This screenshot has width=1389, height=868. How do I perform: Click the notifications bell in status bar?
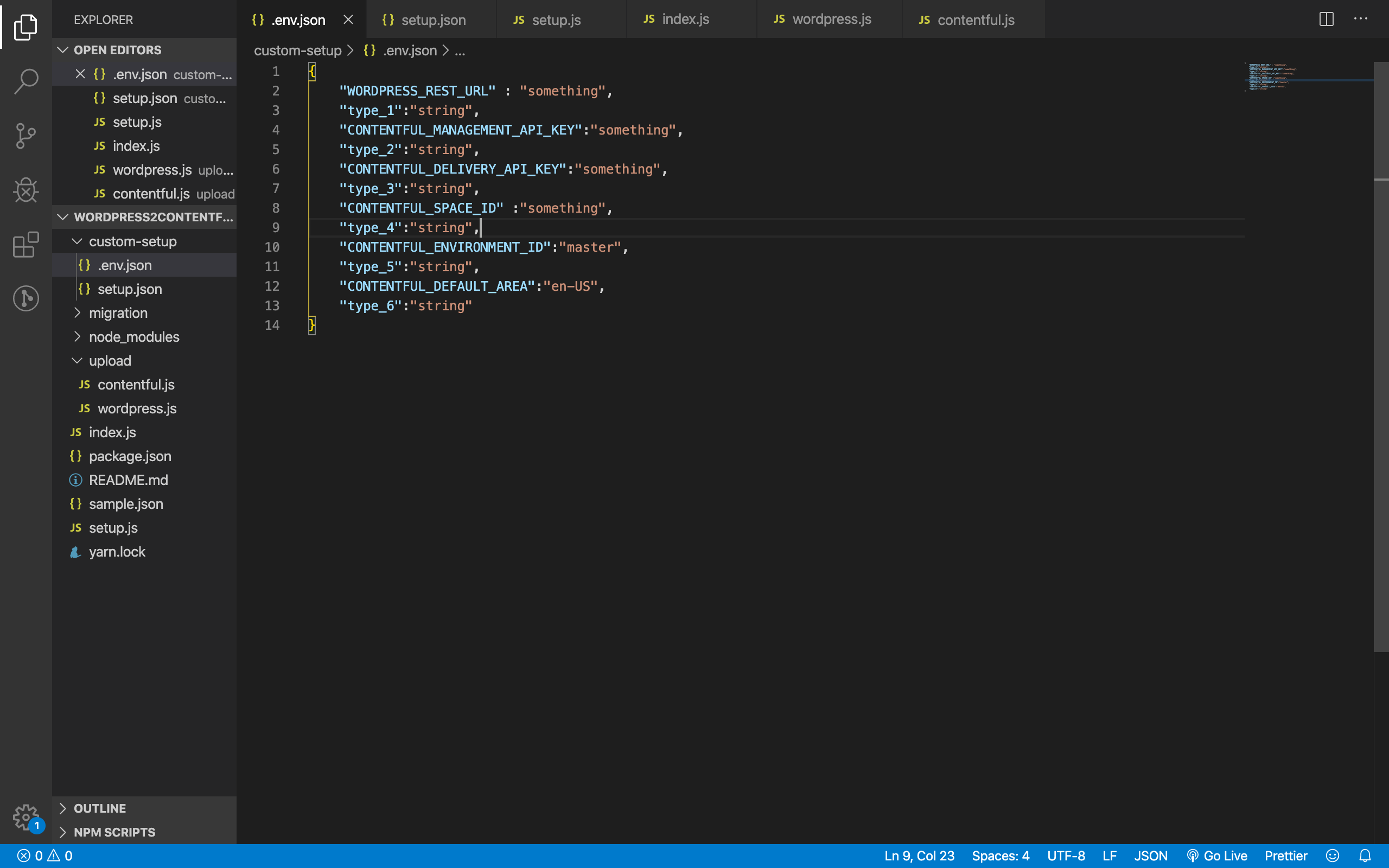(1365, 856)
